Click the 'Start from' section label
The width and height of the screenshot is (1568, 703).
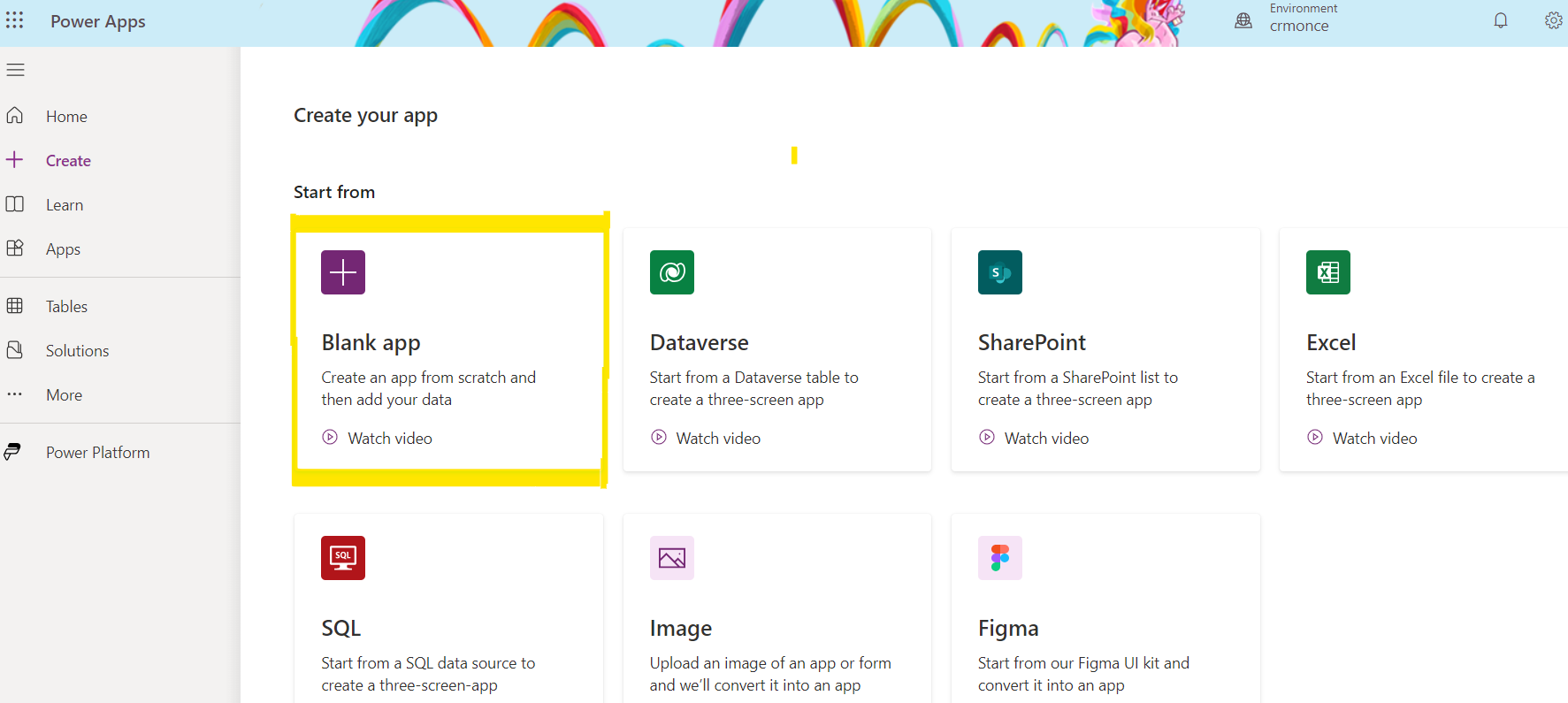(334, 192)
